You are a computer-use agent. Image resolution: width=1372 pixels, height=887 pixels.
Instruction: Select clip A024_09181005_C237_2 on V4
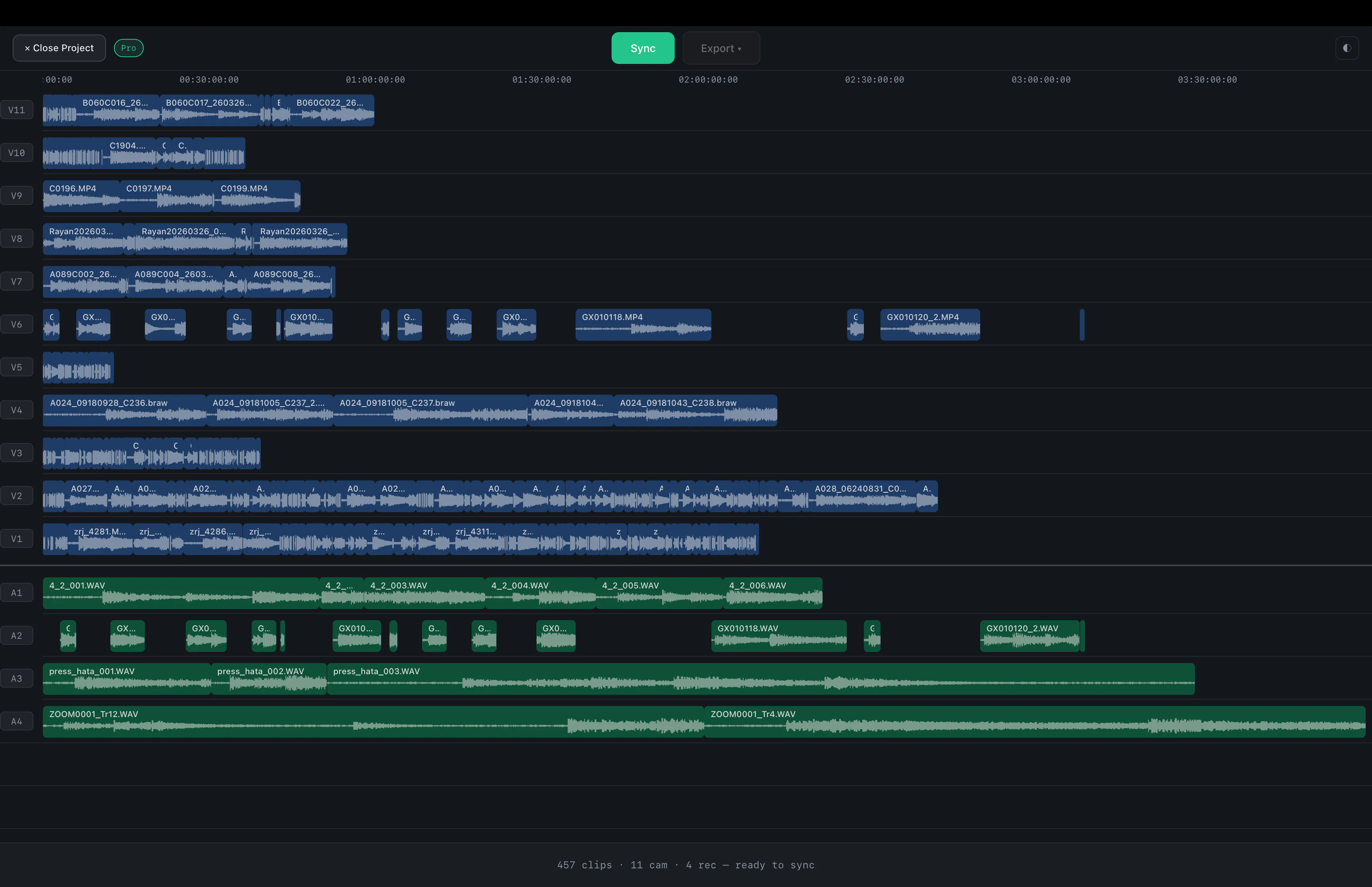(x=270, y=410)
